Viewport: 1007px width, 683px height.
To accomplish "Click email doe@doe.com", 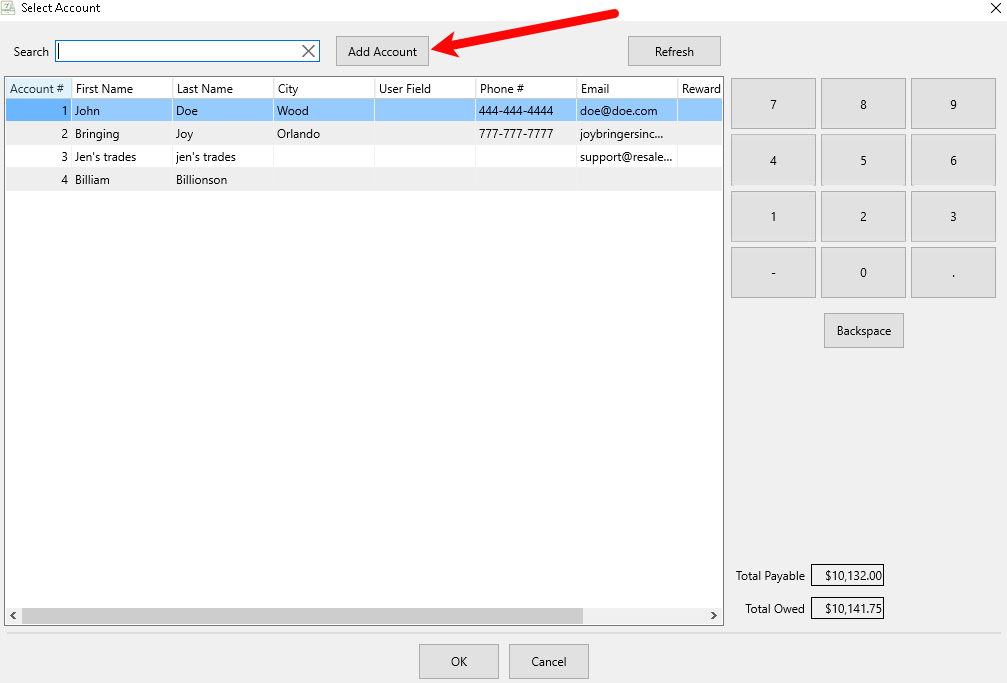I will click(618, 111).
